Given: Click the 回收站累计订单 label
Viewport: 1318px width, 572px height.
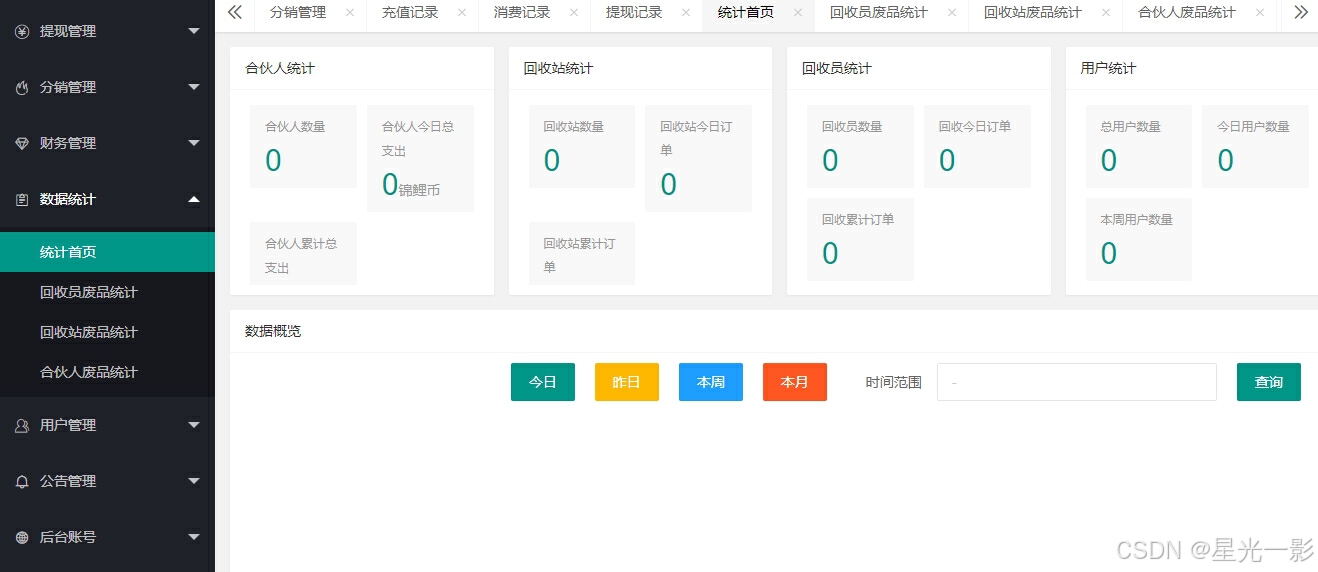Looking at the screenshot, I should pos(579,255).
